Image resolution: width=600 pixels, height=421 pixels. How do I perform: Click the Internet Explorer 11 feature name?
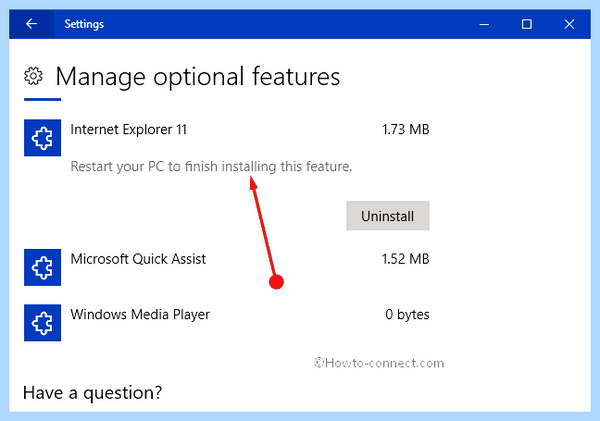coord(129,129)
